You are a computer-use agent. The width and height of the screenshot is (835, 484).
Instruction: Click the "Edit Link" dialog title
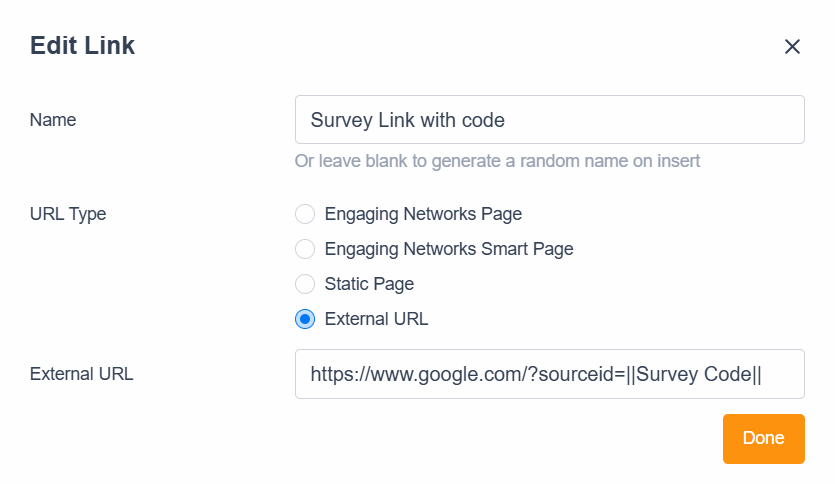(x=82, y=45)
